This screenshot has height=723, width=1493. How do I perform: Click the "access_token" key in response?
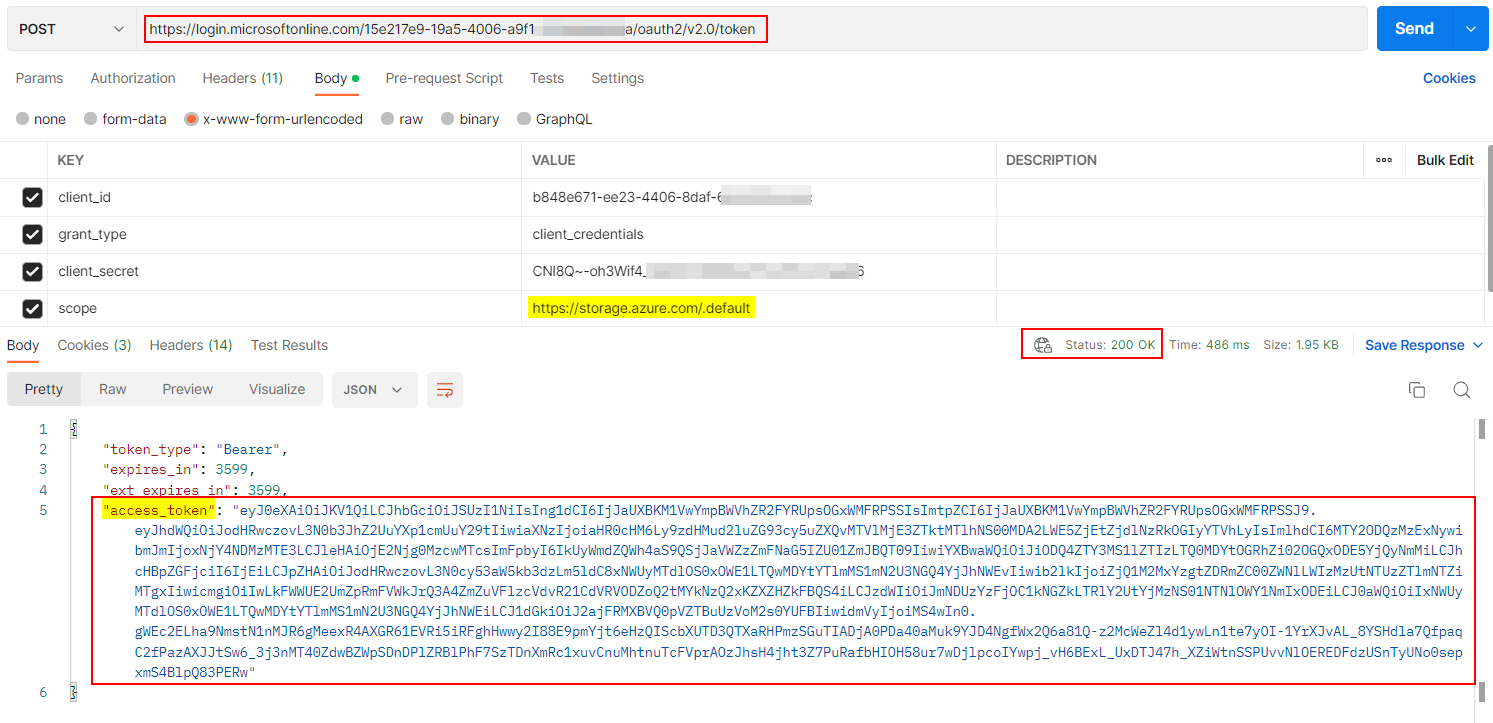[x=159, y=510]
